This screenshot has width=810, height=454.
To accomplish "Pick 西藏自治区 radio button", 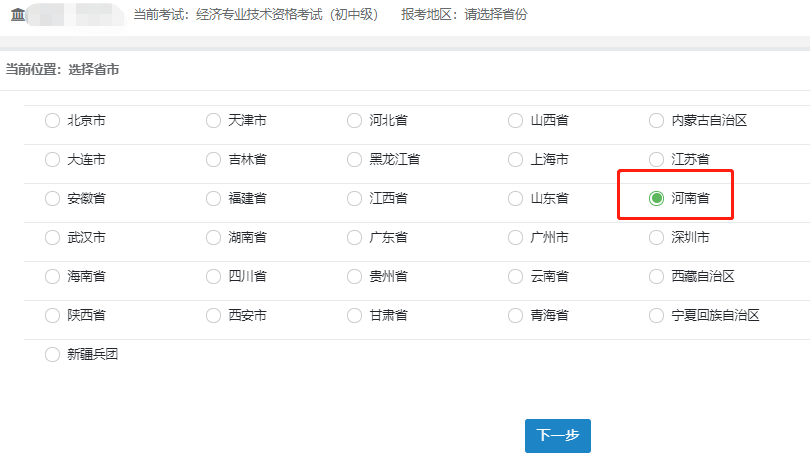I will coord(656,276).
